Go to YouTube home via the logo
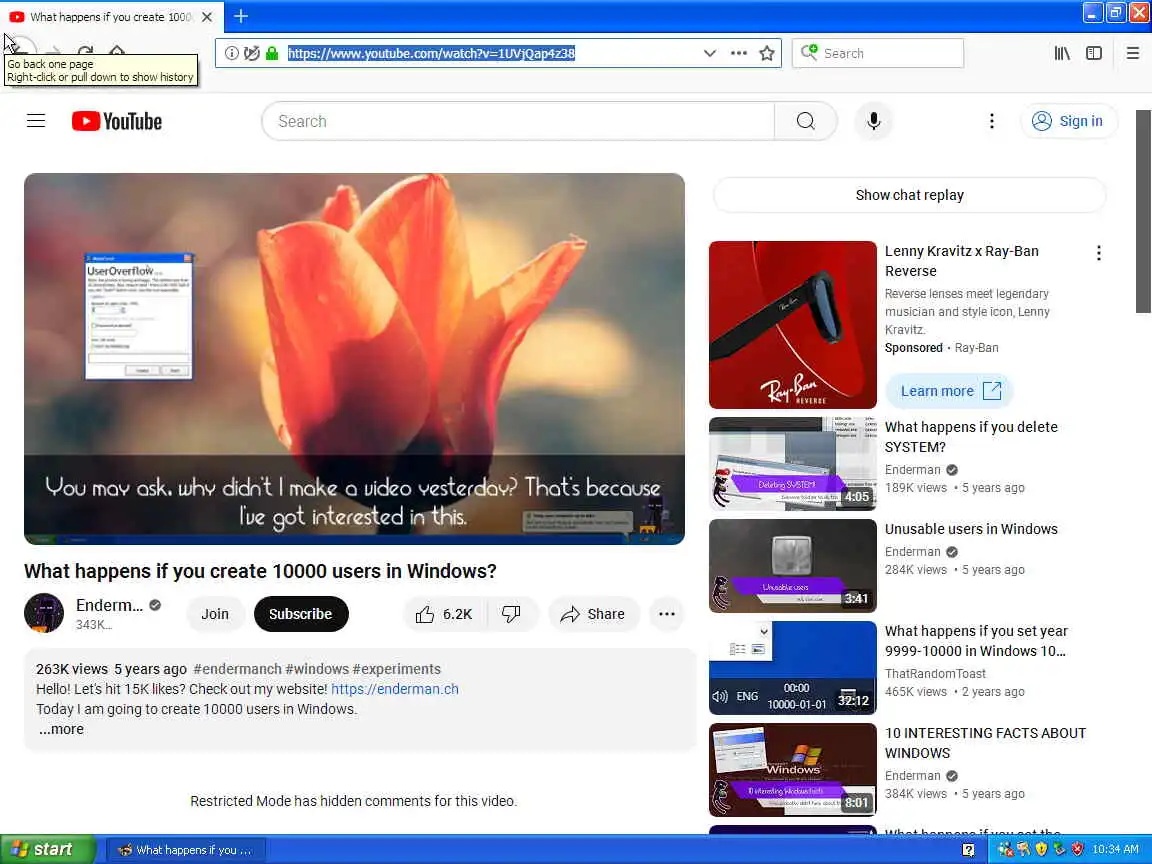This screenshot has height=864, width=1152. click(117, 121)
